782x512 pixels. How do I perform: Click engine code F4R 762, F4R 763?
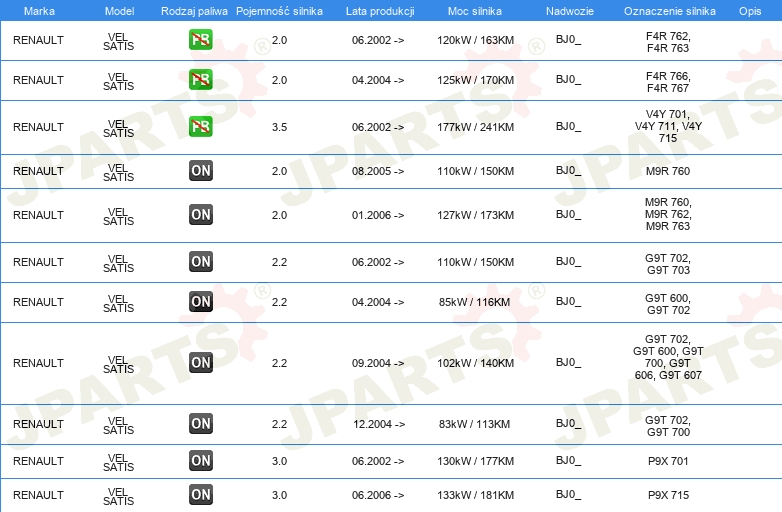tap(668, 42)
